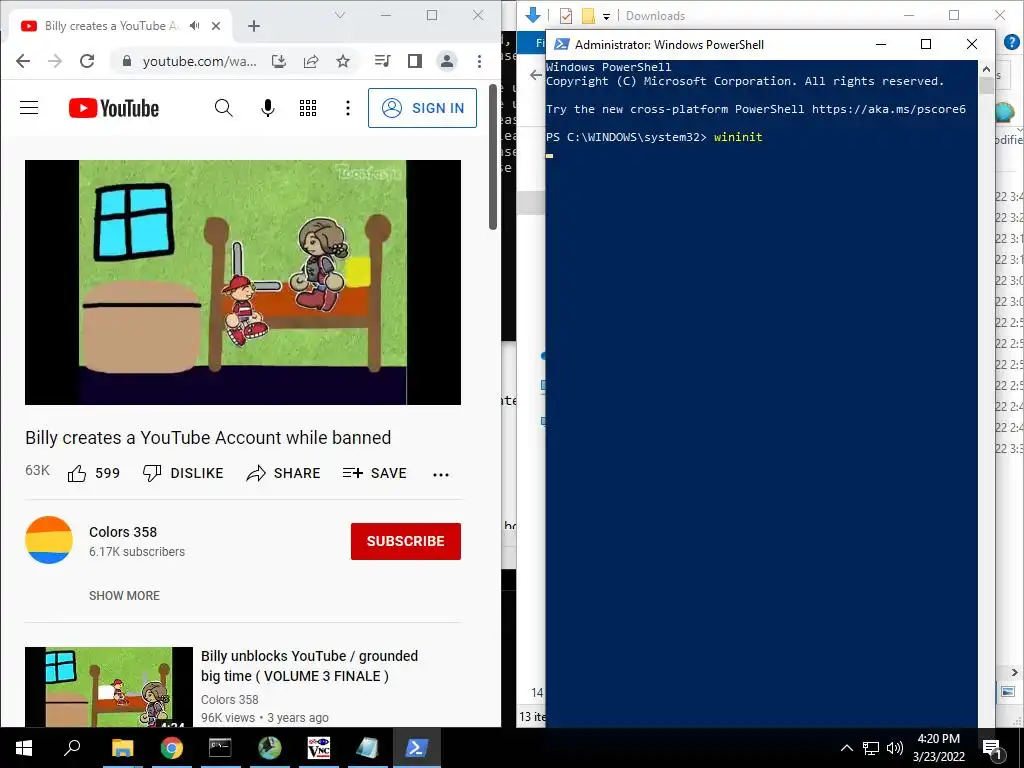
Task: Bookmark this page with star icon
Action: click(x=343, y=61)
